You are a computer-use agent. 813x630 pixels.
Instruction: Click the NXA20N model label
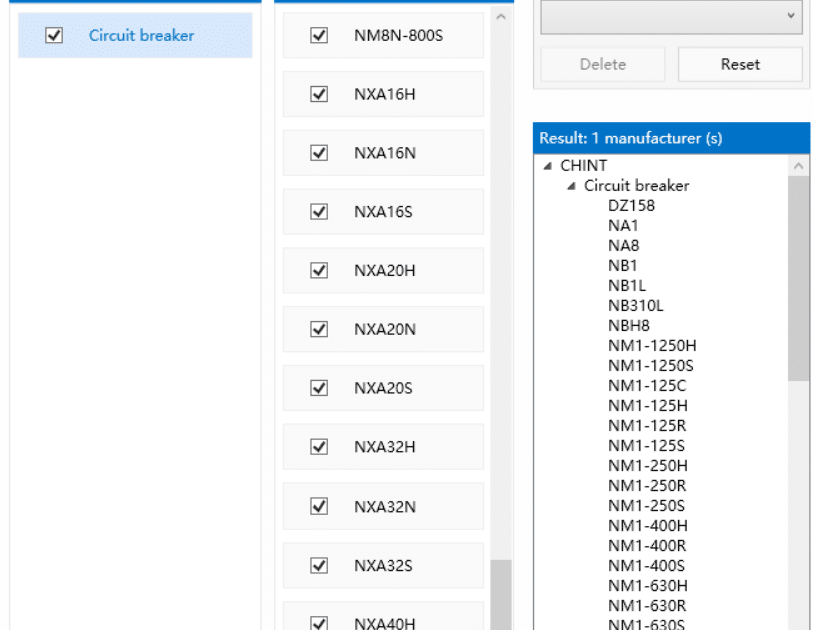[x=385, y=329]
